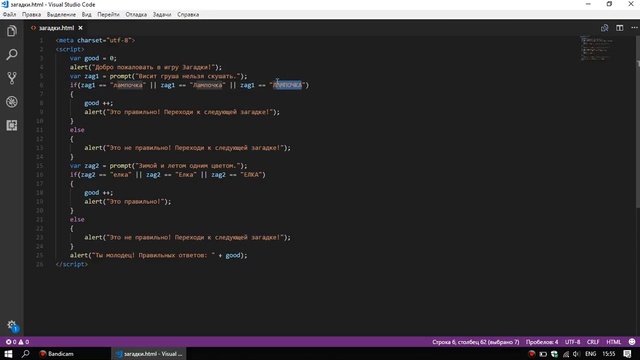
Task: Open Source Control view
Action: pyautogui.click(x=12, y=78)
